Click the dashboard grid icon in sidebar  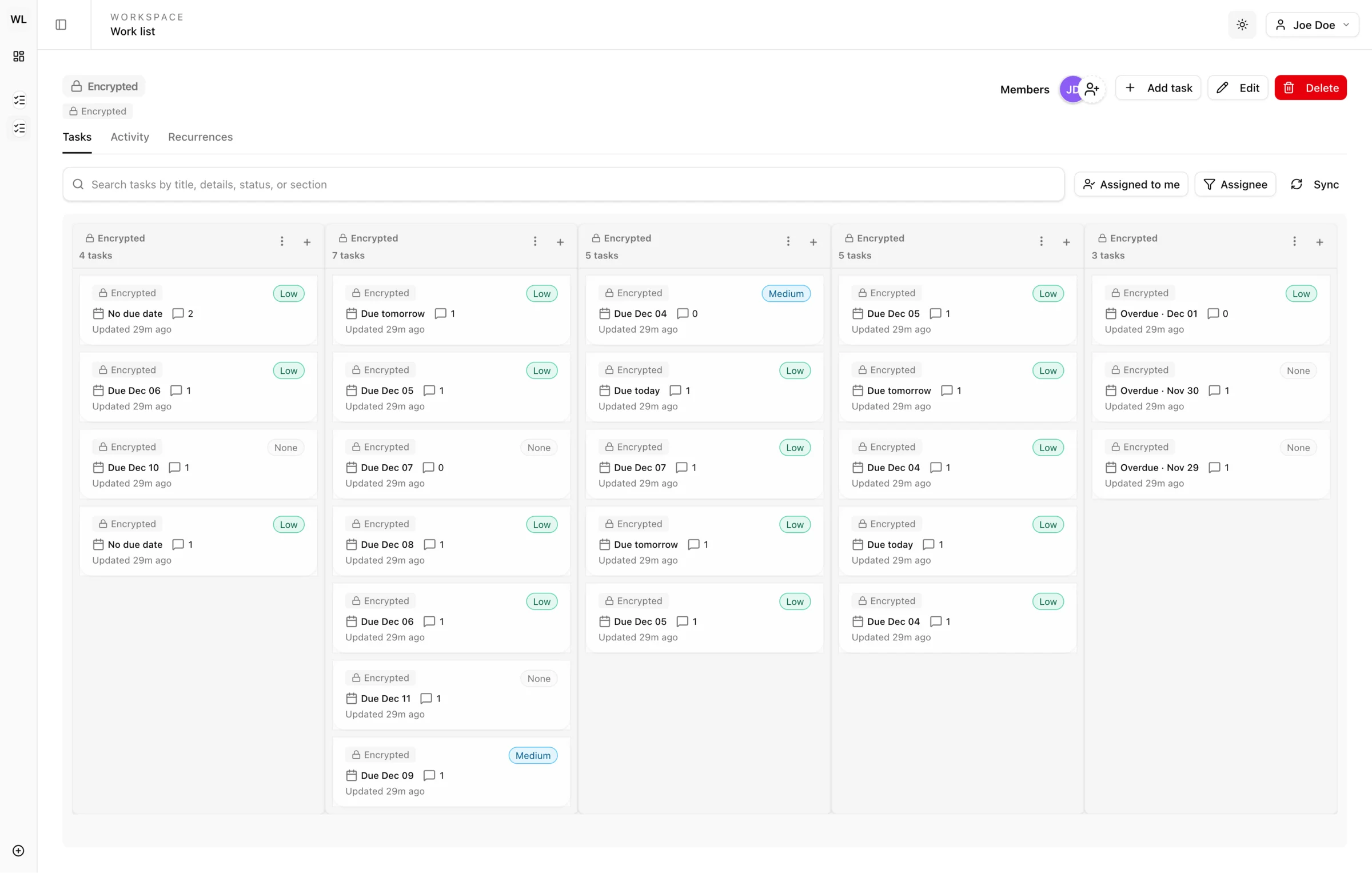[18, 56]
